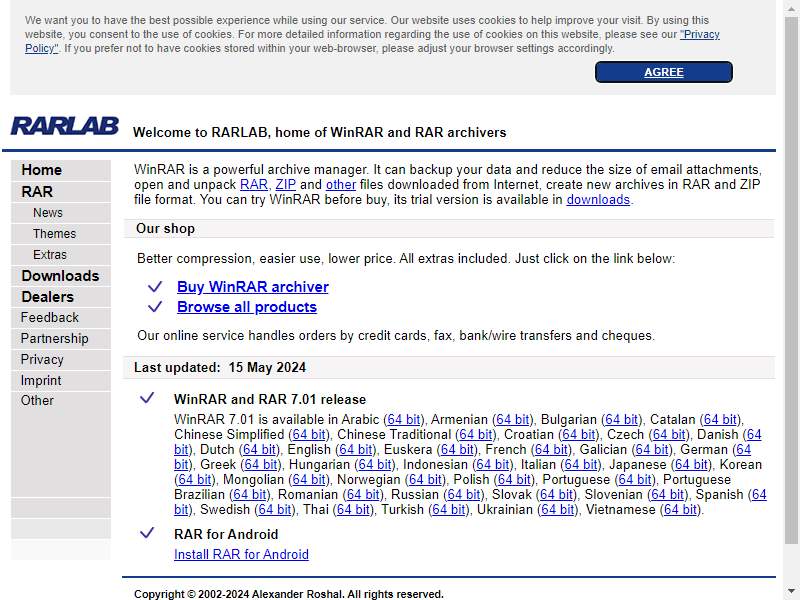Image resolution: width=800 pixels, height=600 pixels.
Task: Go to Home in the sidebar
Action: (x=41, y=170)
